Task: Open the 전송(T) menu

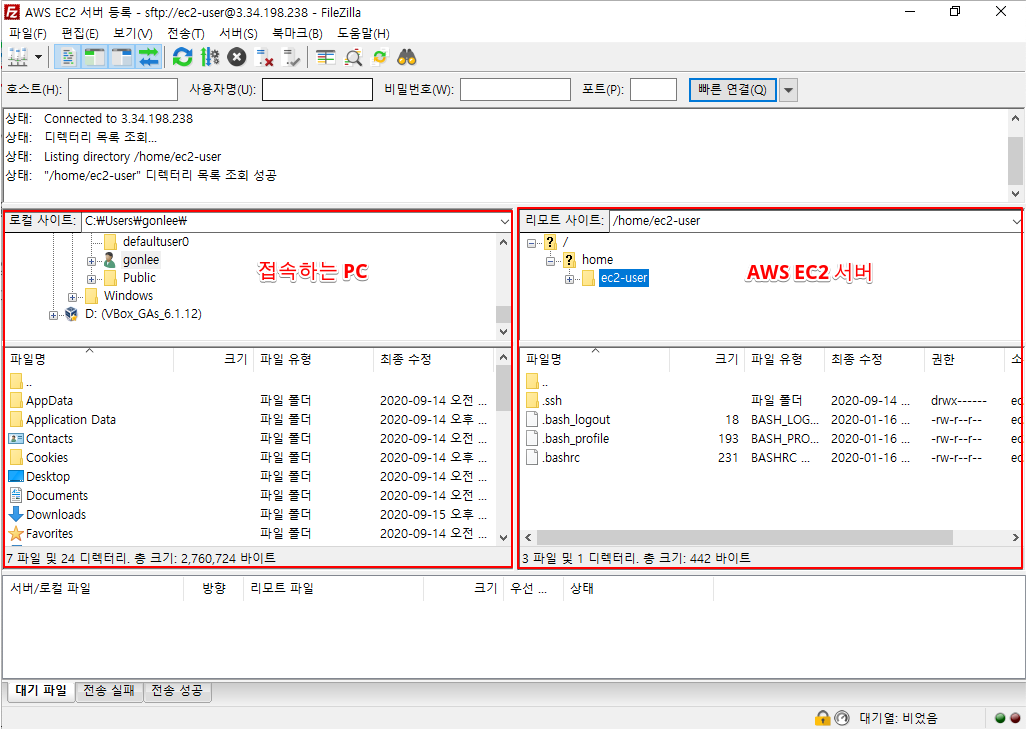Action: (x=186, y=33)
